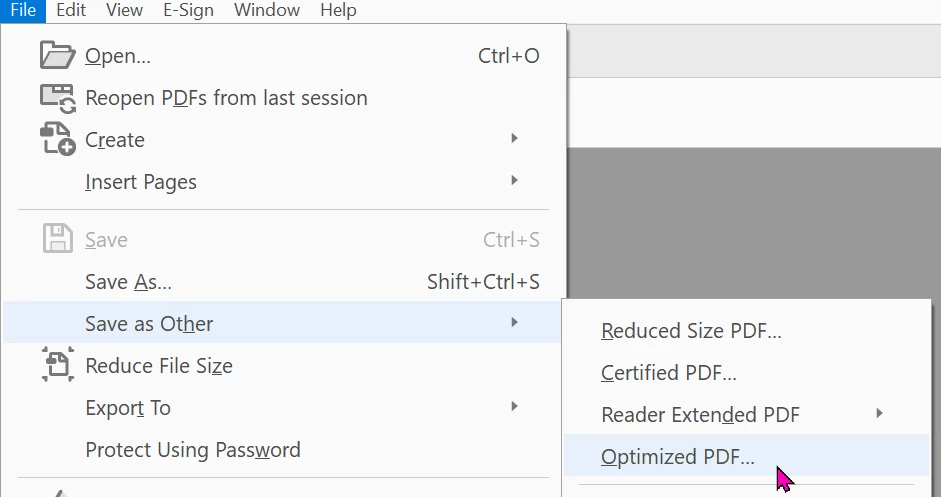941x497 pixels.
Task: Click the Create PDF icon
Action: 57,139
